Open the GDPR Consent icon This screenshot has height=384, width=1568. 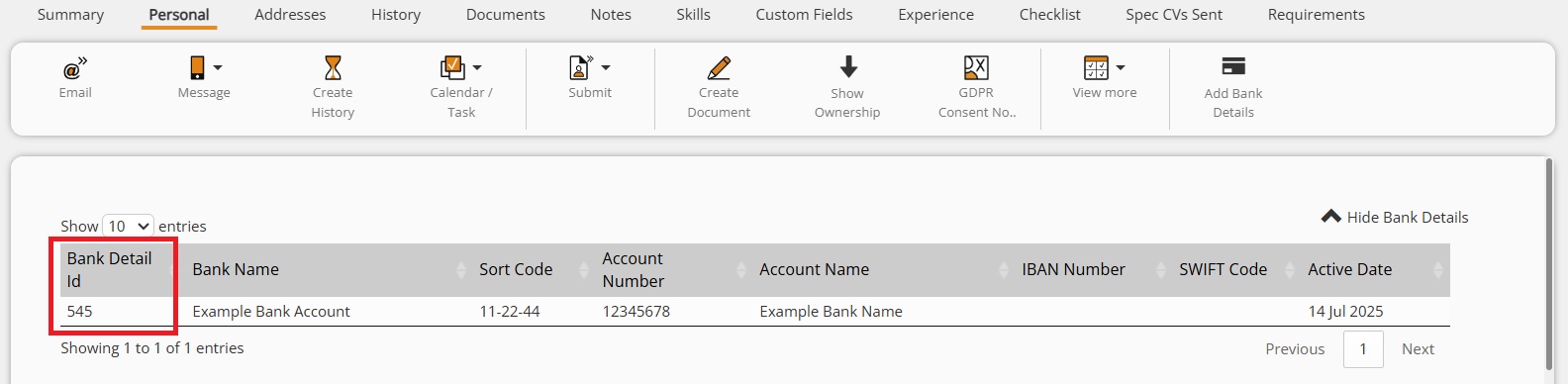(976, 67)
